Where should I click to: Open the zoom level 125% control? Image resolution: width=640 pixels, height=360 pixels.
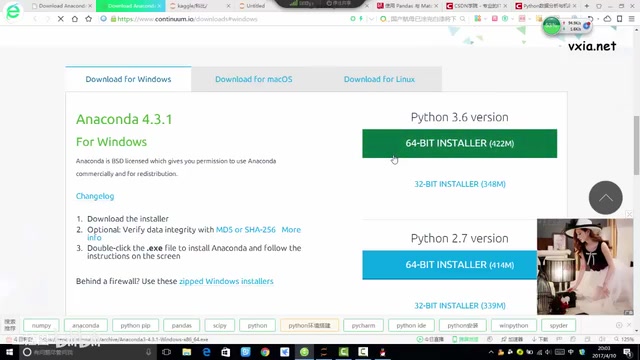(x=624, y=339)
